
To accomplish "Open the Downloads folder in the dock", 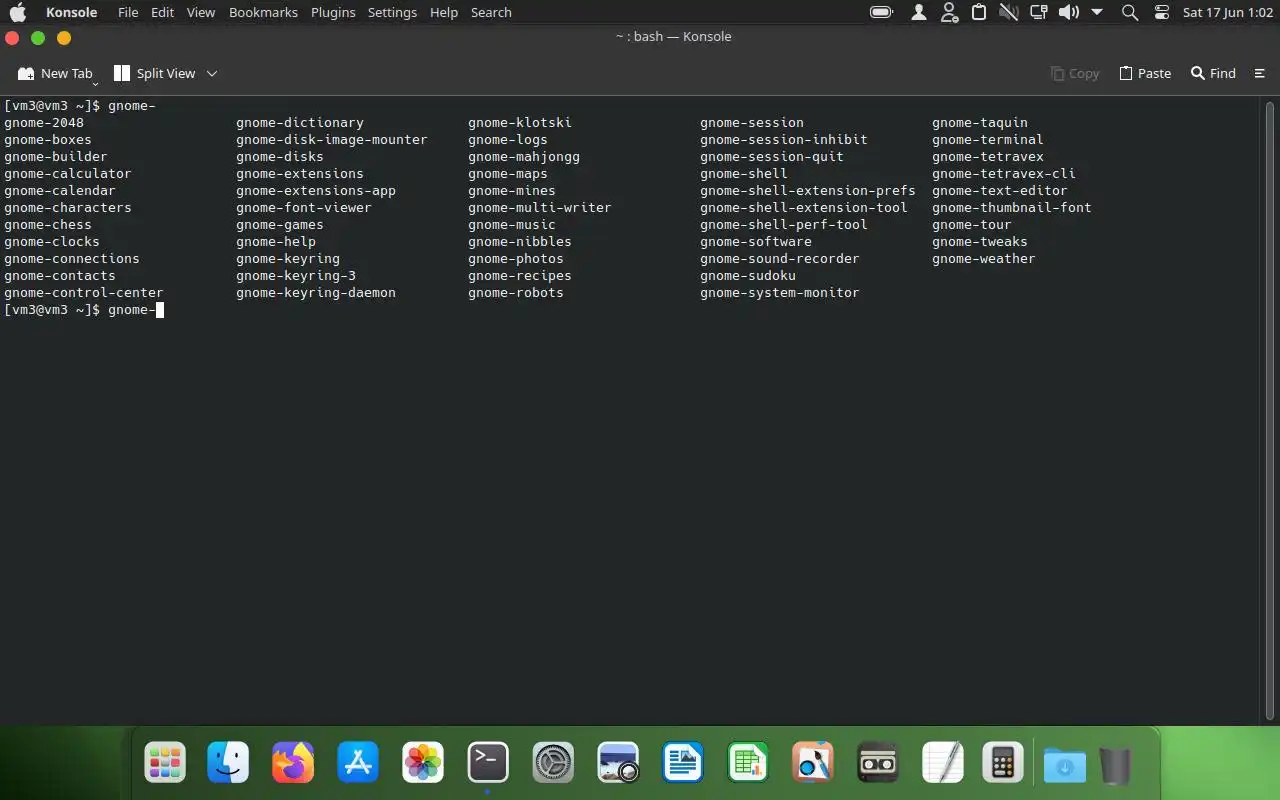I will (1065, 765).
